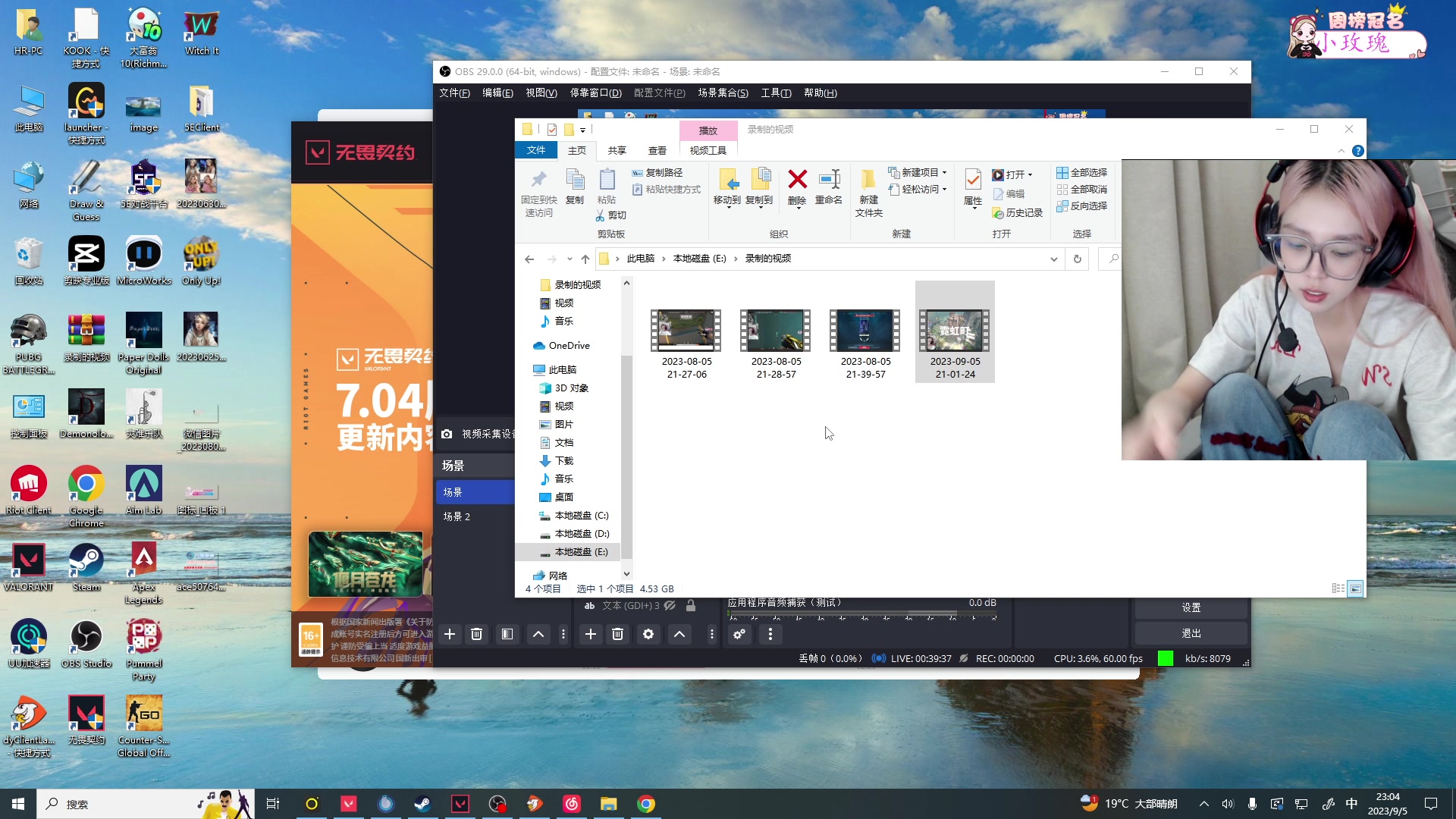Open OBS 文件(F) menu
The image size is (1456, 819).
click(454, 93)
